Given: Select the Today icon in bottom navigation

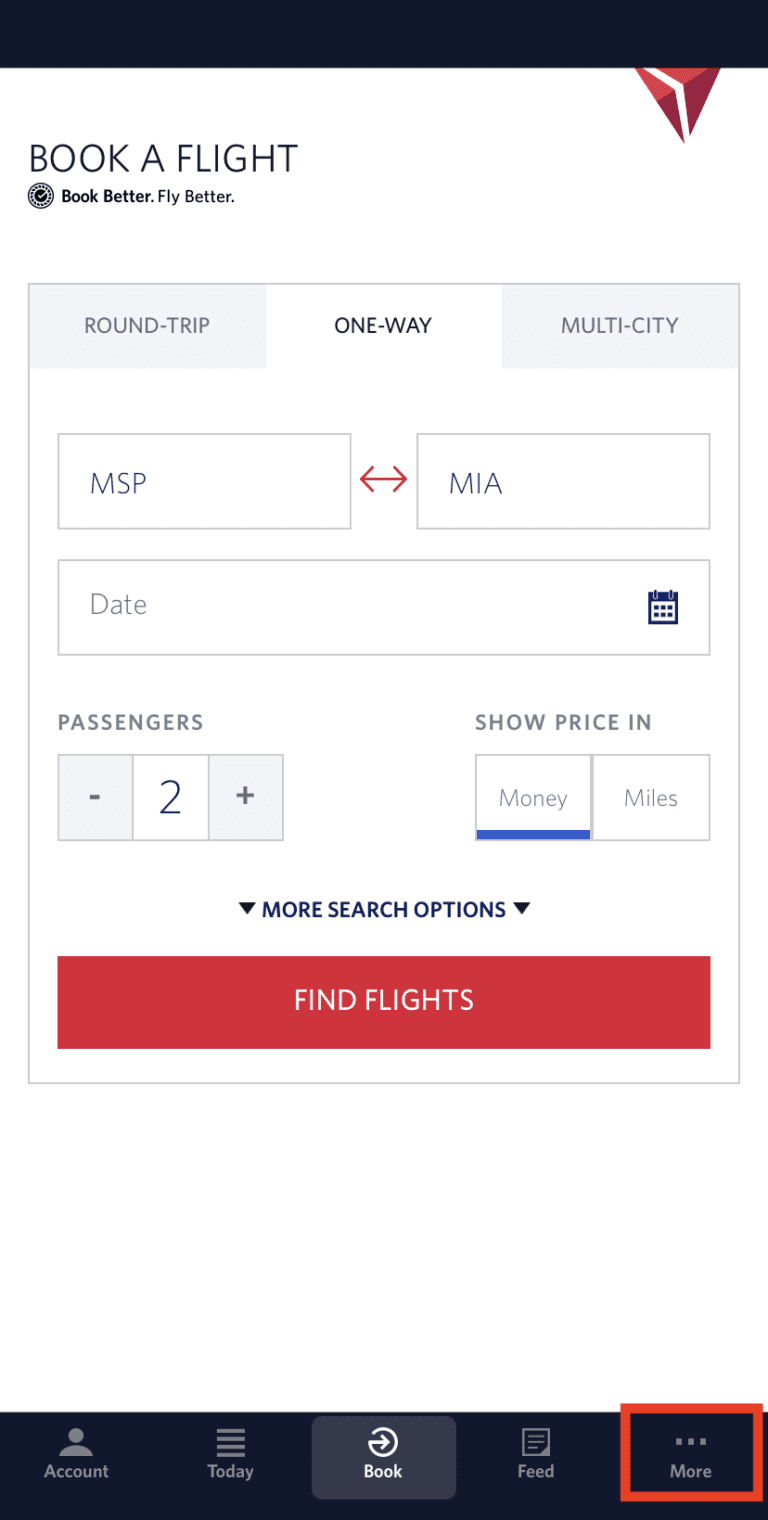Looking at the screenshot, I should [x=230, y=1455].
